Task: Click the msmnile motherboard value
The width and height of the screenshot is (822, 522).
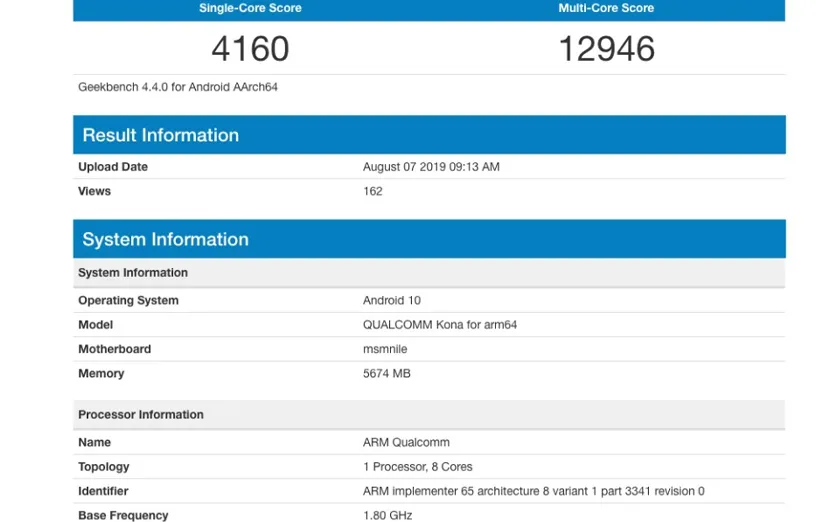Action: [385, 349]
